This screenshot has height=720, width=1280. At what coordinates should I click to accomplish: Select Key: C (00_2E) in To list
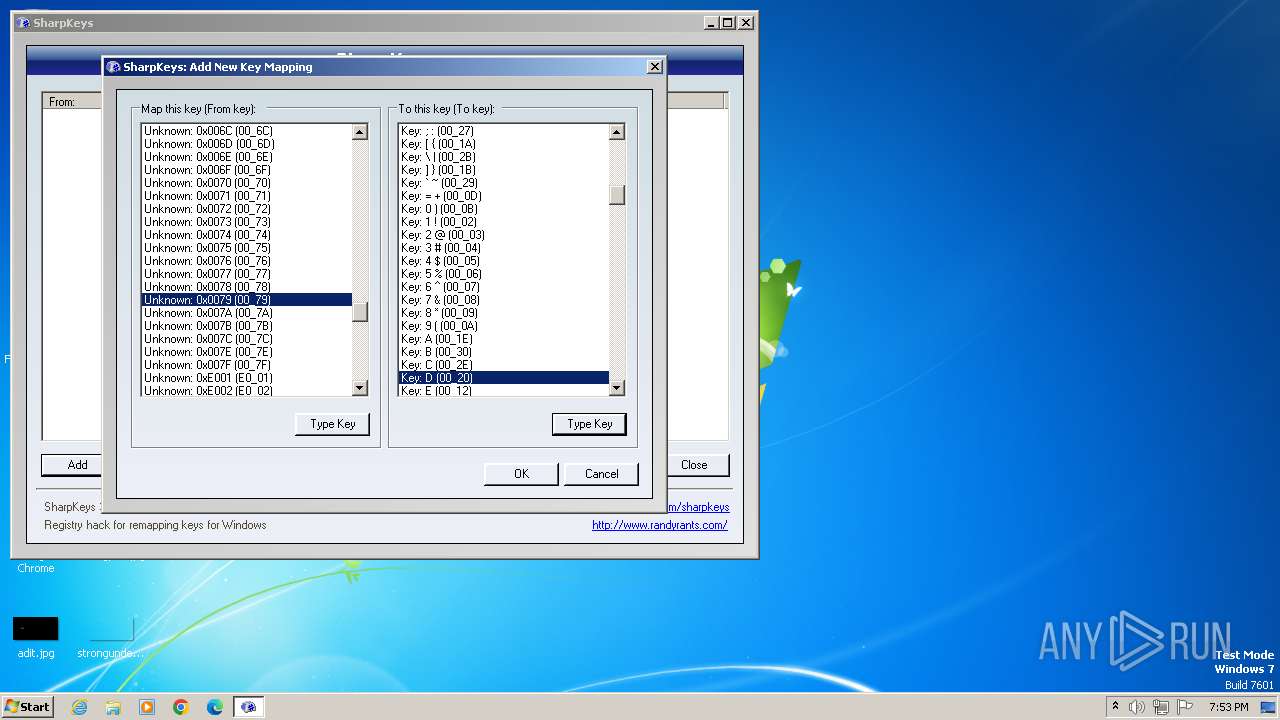click(x=503, y=365)
